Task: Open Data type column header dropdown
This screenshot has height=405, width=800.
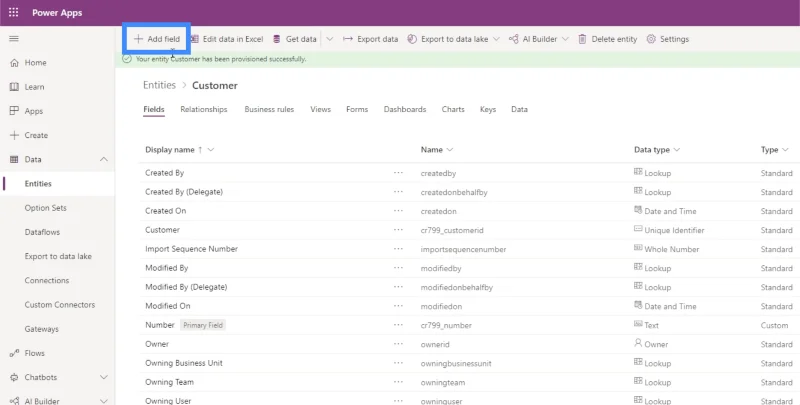Action: [x=677, y=150]
